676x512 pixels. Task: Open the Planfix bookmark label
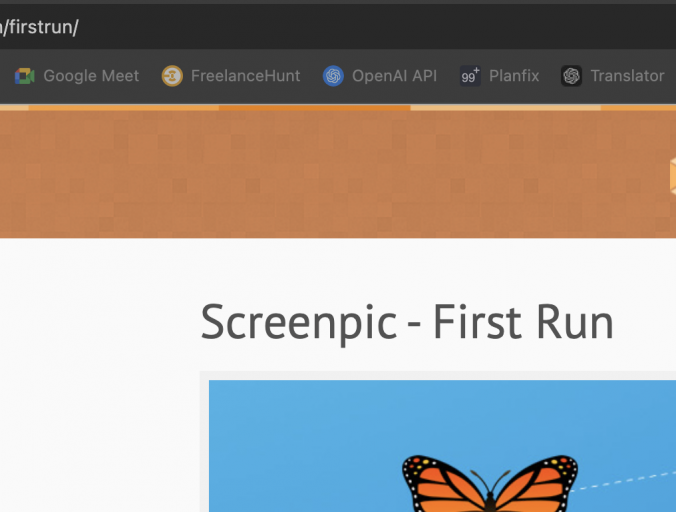pos(514,76)
